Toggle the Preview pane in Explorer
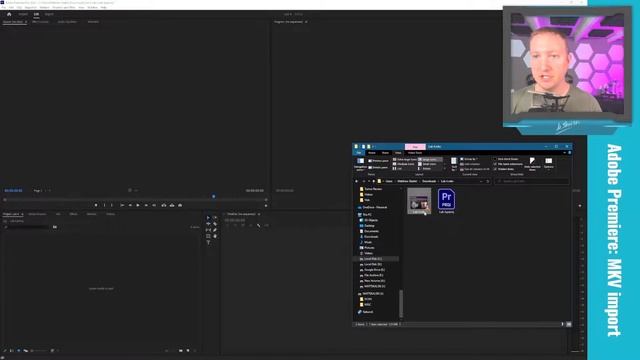Viewport: 640px width, 360px height. [x=378, y=161]
